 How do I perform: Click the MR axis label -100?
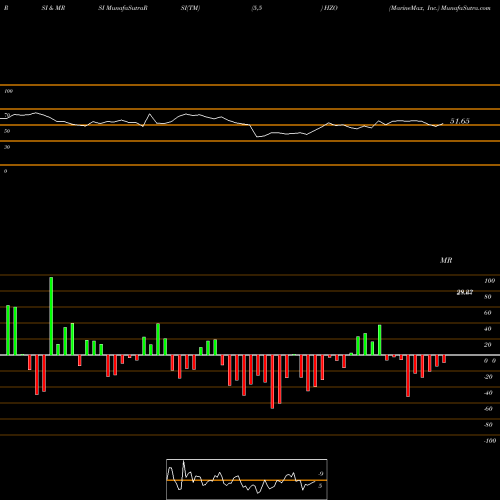coord(489,441)
